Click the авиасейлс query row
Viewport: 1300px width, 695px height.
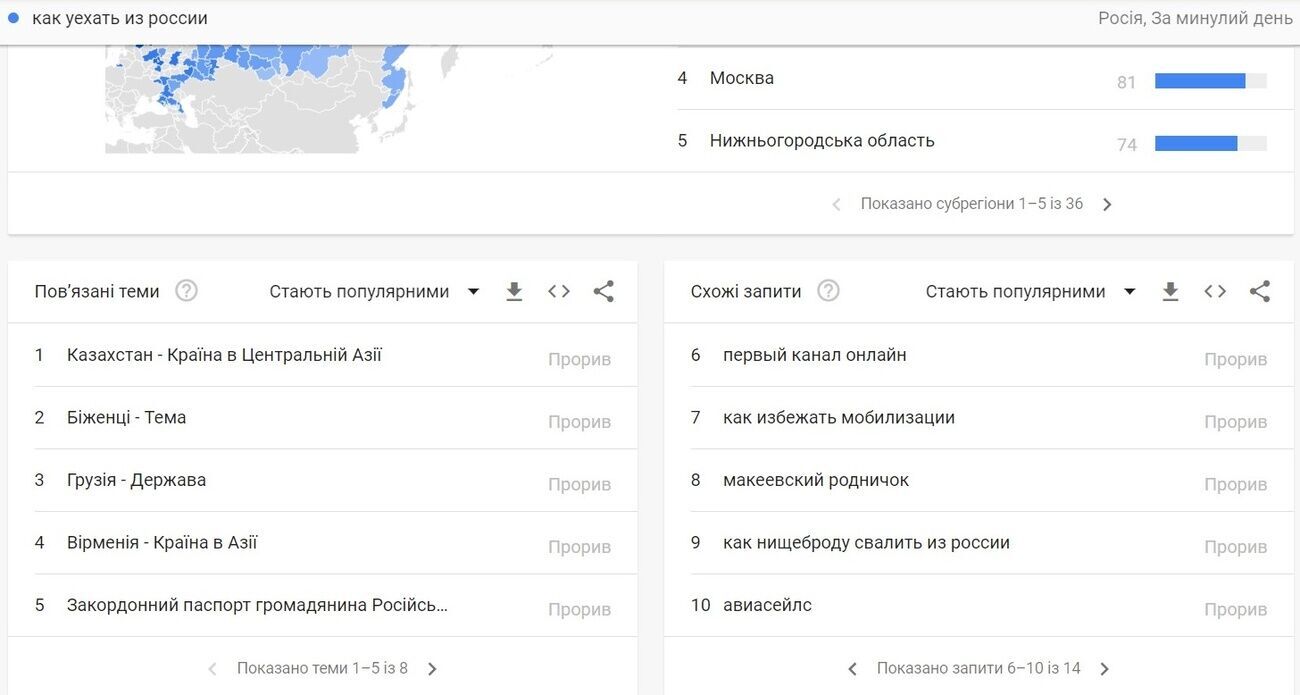(767, 605)
